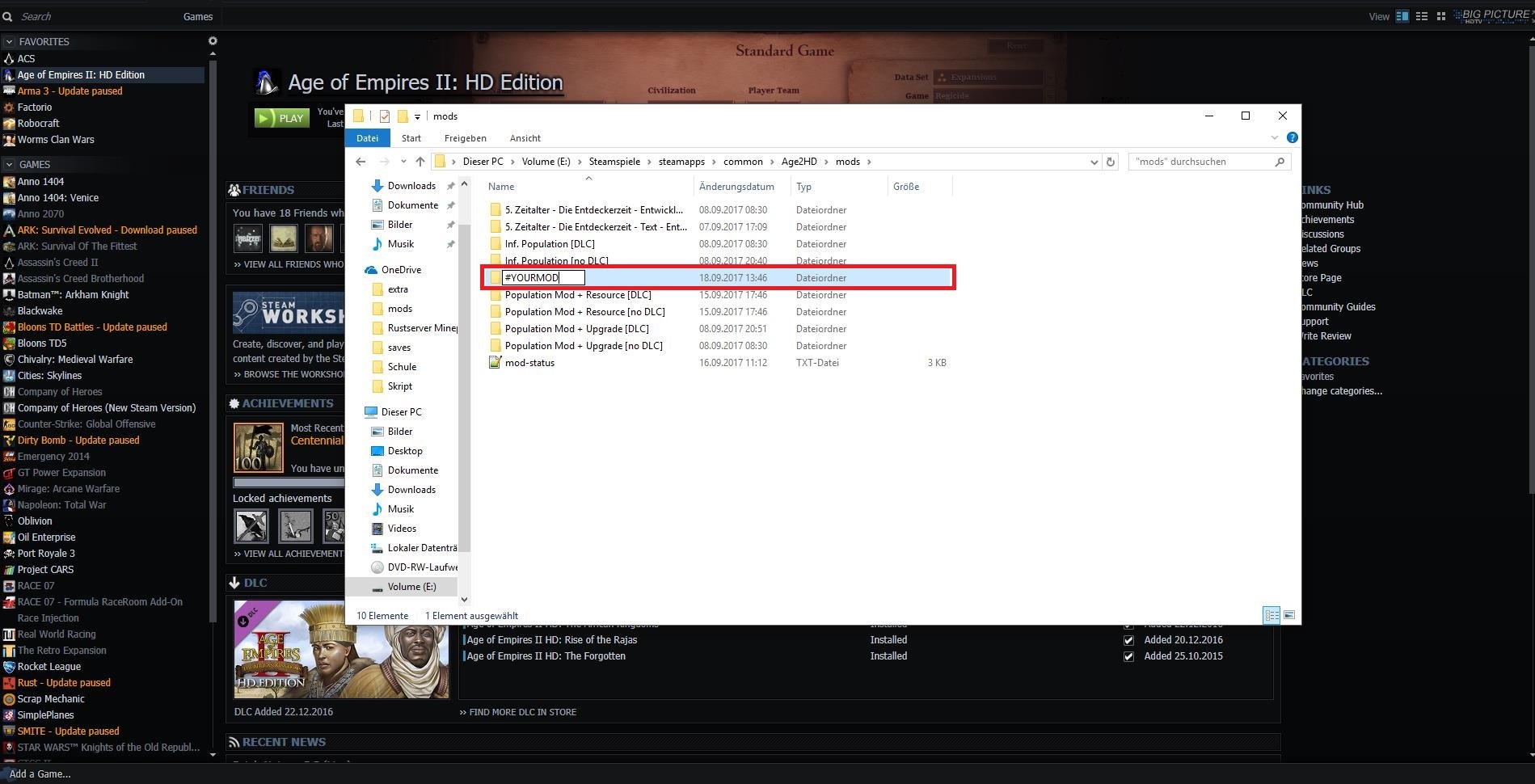Open Change categories link
The width and height of the screenshot is (1535, 784).
(x=1341, y=391)
